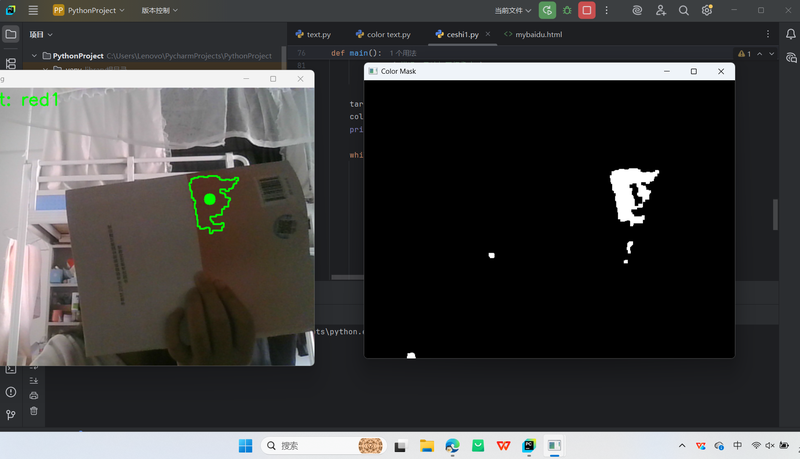Open the 版本控制 dropdown
This screenshot has width=800, height=459.
click(x=159, y=10)
